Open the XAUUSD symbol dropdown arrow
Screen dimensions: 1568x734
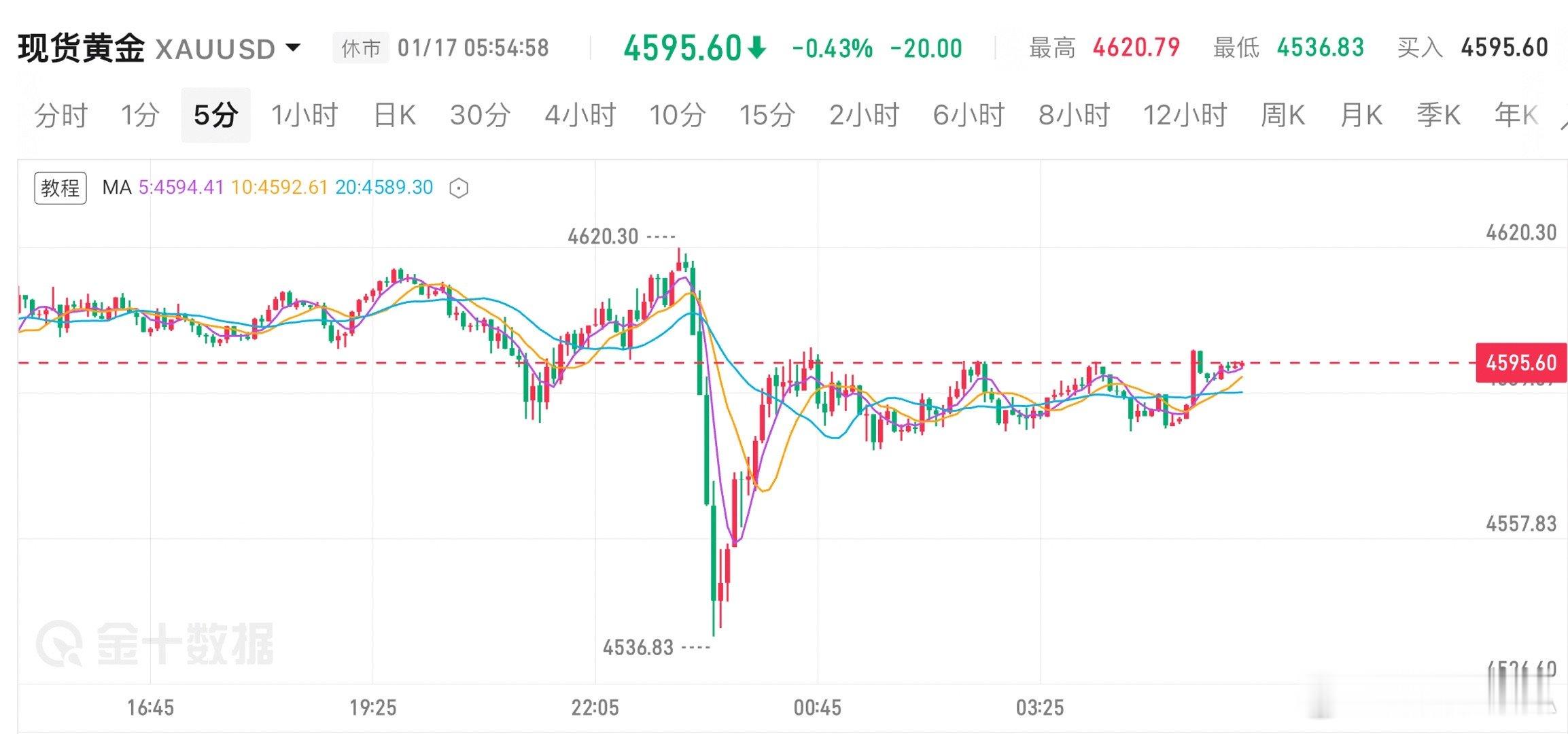click(291, 48)
